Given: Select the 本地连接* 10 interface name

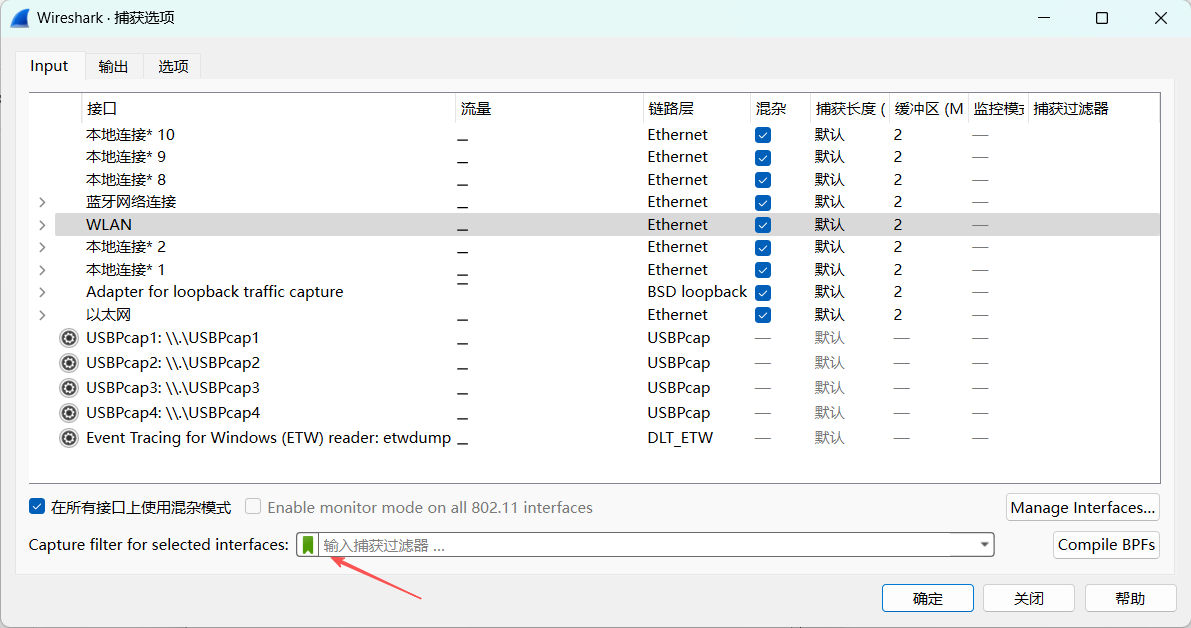Looking at the screenshot, I should (x=131, y=135).
